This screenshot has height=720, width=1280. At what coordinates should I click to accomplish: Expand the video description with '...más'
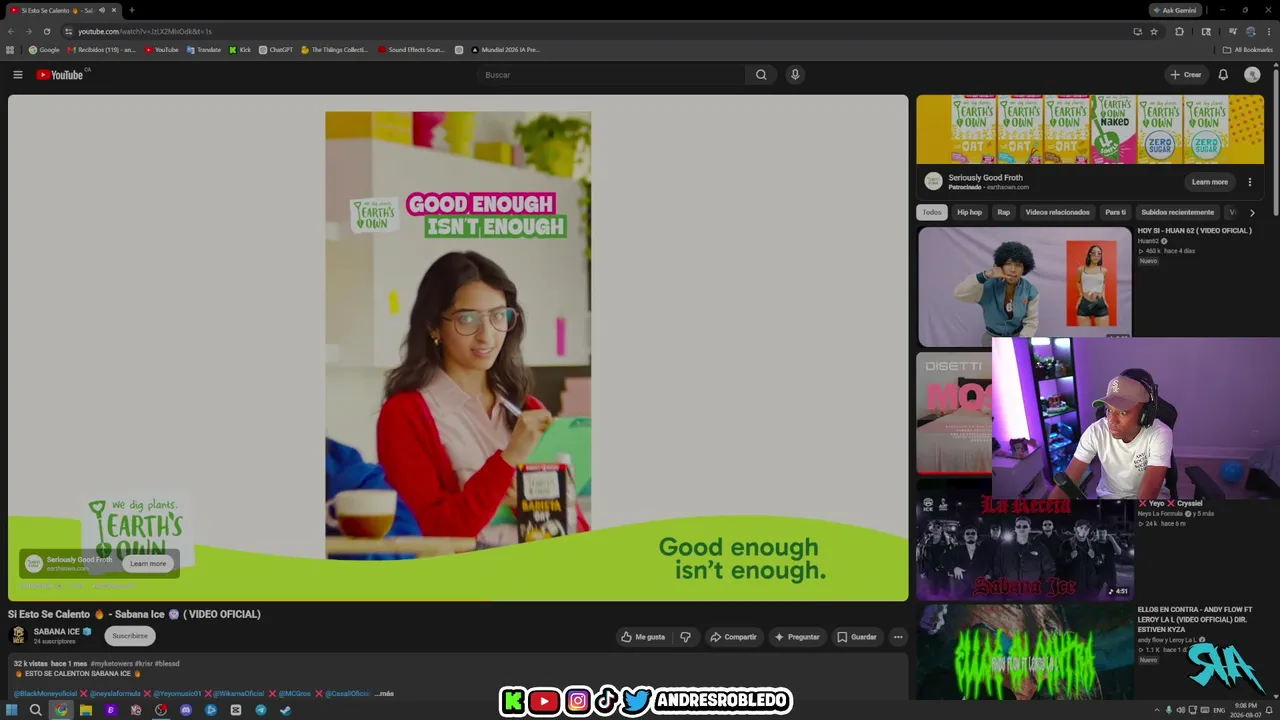tap(384, 693)
